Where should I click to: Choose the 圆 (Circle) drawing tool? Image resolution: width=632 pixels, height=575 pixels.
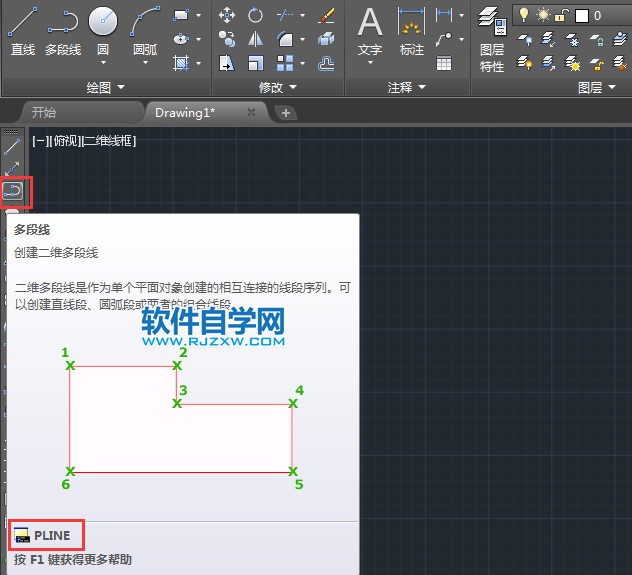(103, 30)
